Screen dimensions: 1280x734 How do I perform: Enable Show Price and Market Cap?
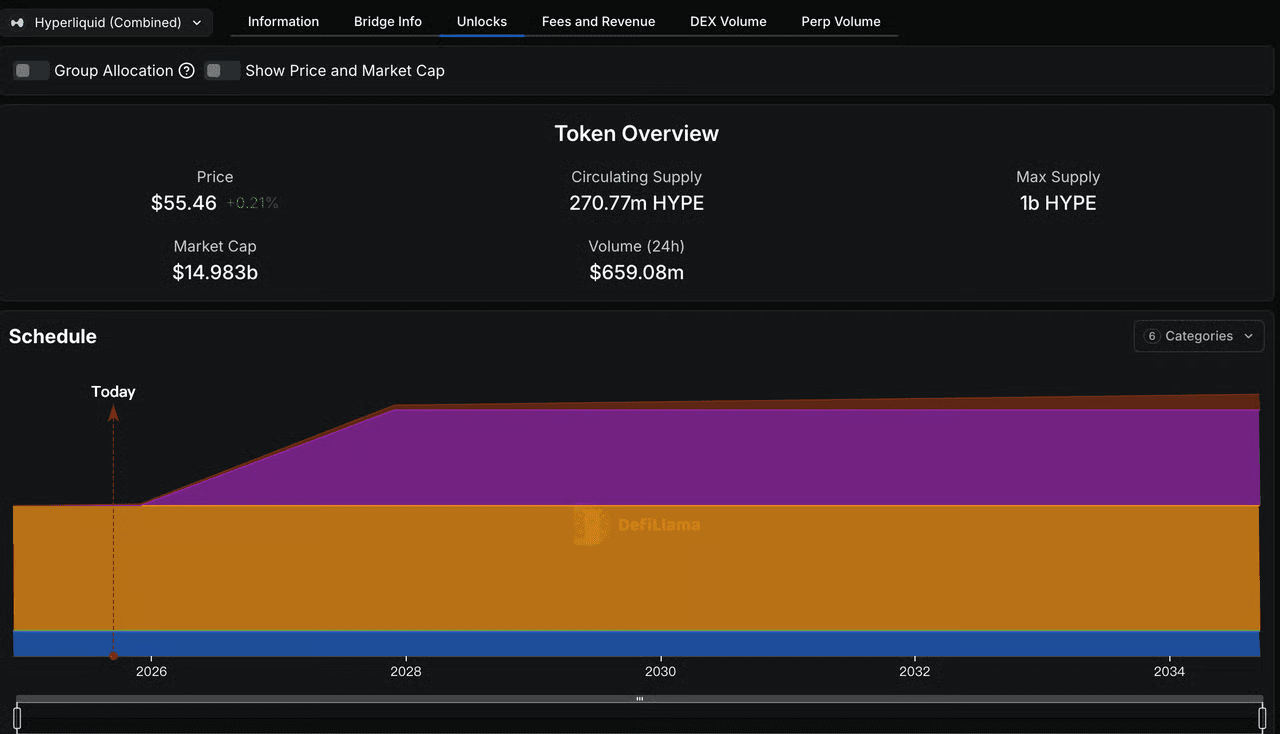pyautogui.click(x=222, y=71)
